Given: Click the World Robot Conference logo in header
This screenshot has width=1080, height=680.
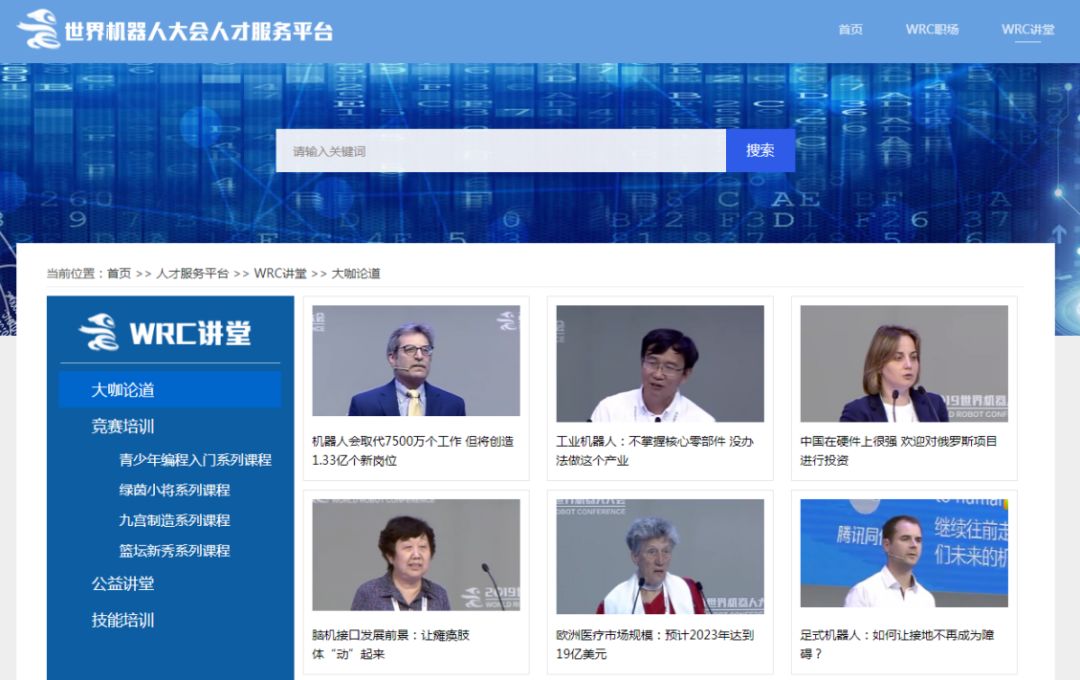Looking at the screenshot, I should click(175, 30).
